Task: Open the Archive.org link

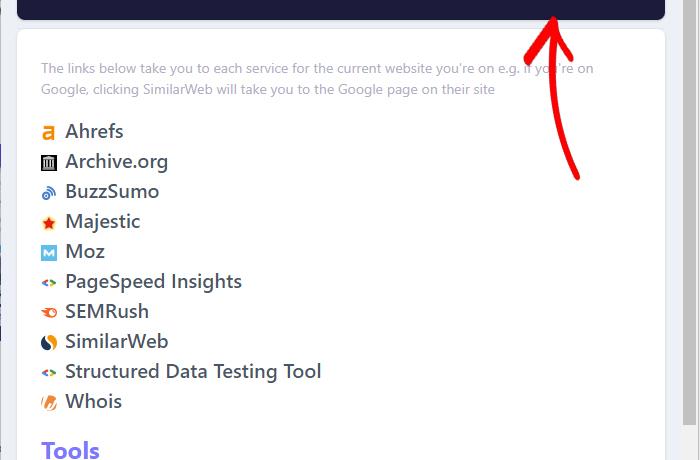Action: click(x=116, y=161)
